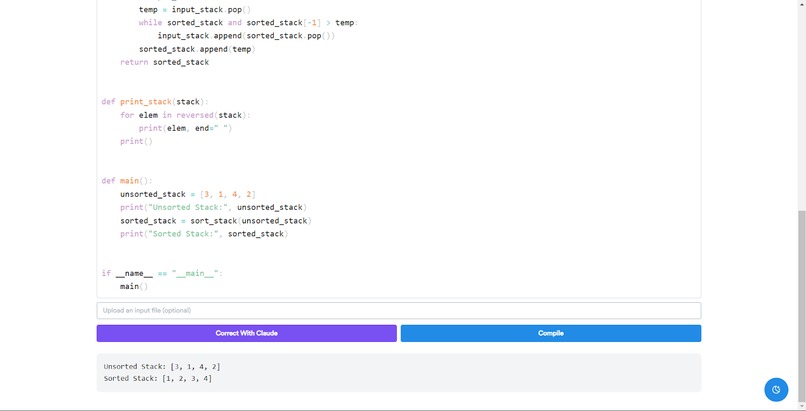
Task: Toggle the round blue dark mode icon
Action: tap(776, 389)
